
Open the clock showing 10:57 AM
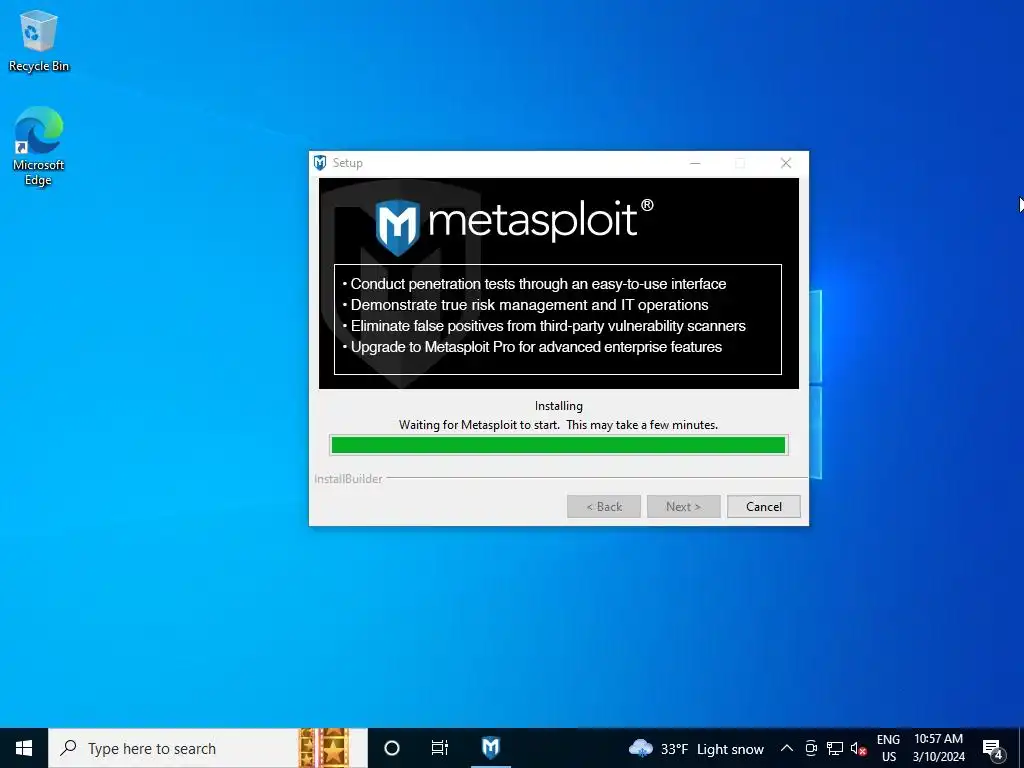(938, 748)
